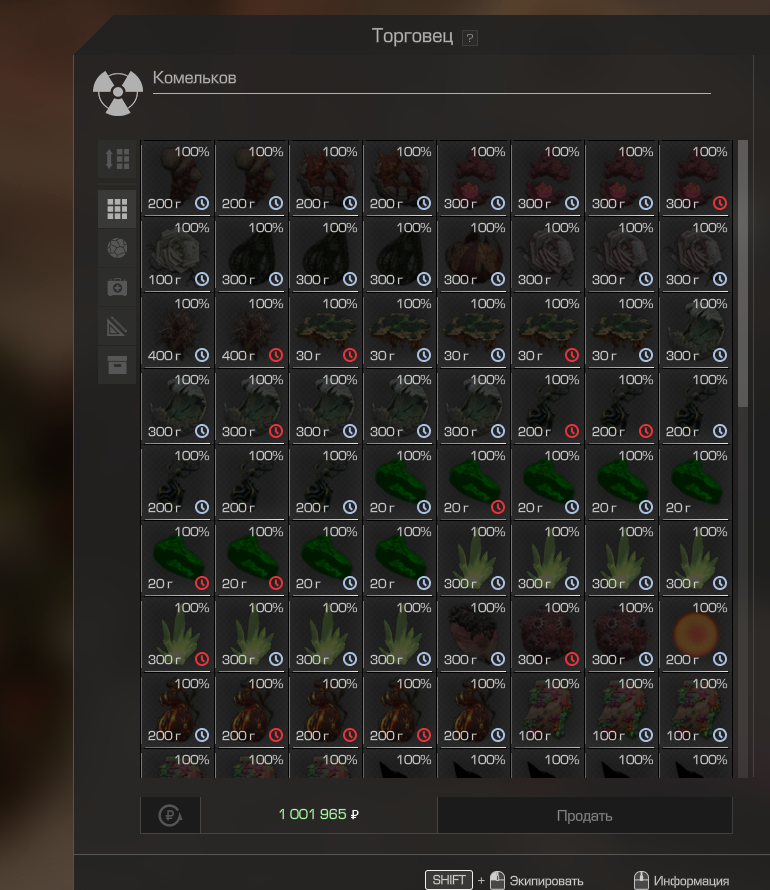Select the 100 г colorful artifact without clock
The image size is (770, 890).
(548, 710)
